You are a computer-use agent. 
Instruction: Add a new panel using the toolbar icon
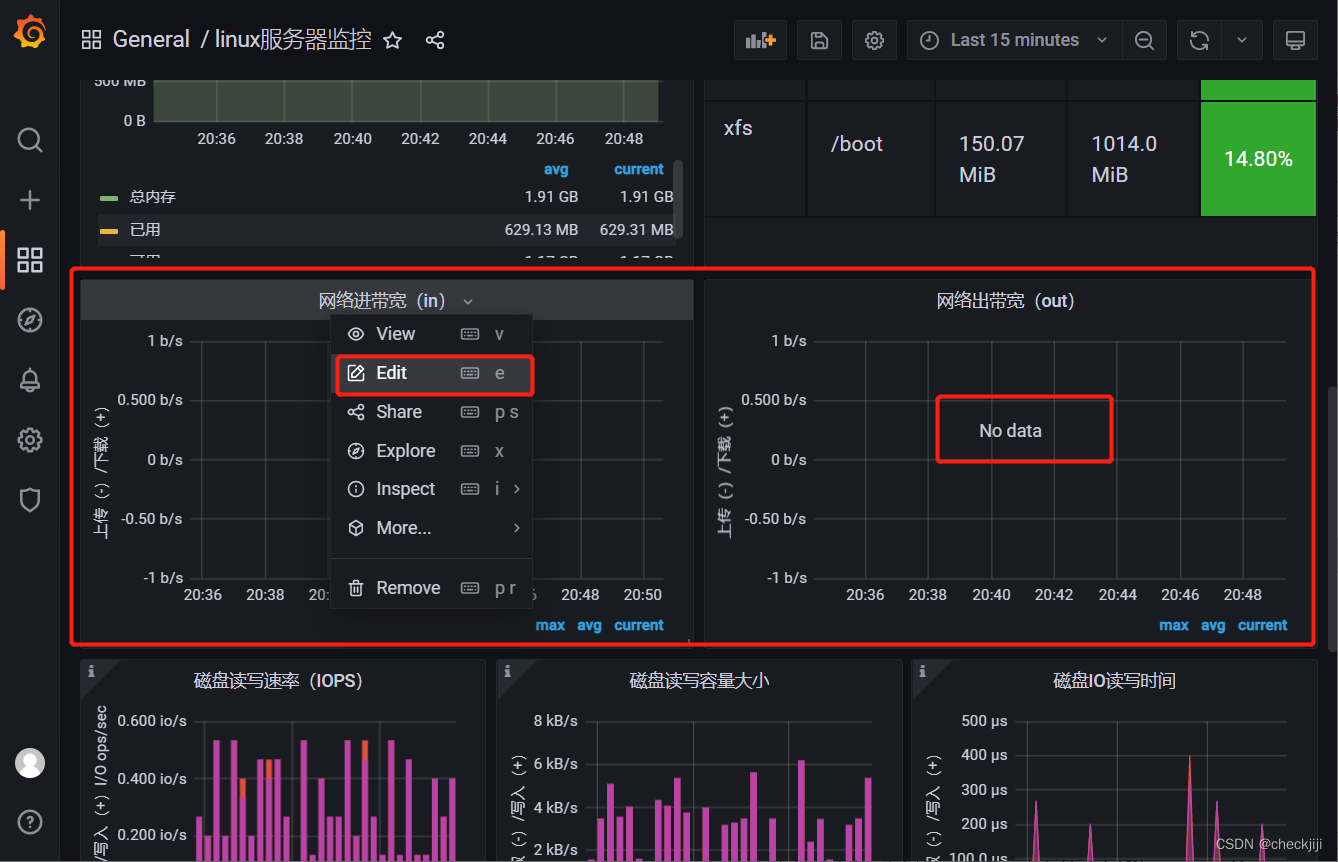(x=760, y=40)
